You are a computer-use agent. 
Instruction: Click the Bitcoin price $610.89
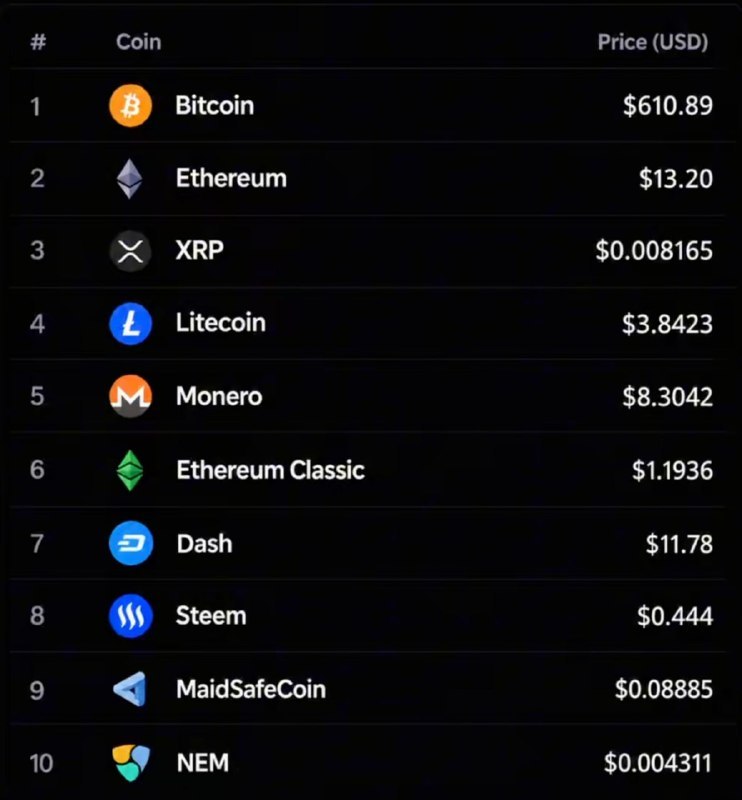[x=667, y=106]
